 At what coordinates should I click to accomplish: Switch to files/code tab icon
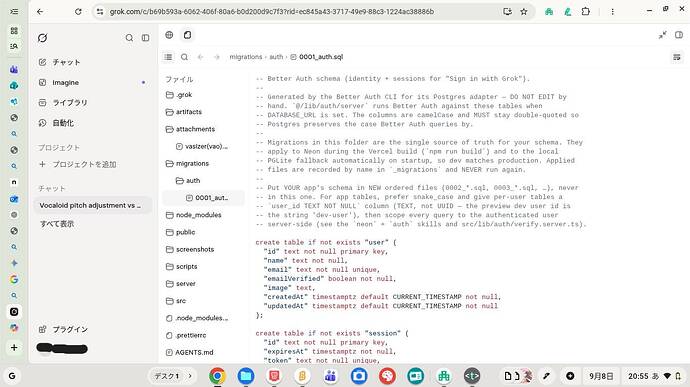point(187,35)
